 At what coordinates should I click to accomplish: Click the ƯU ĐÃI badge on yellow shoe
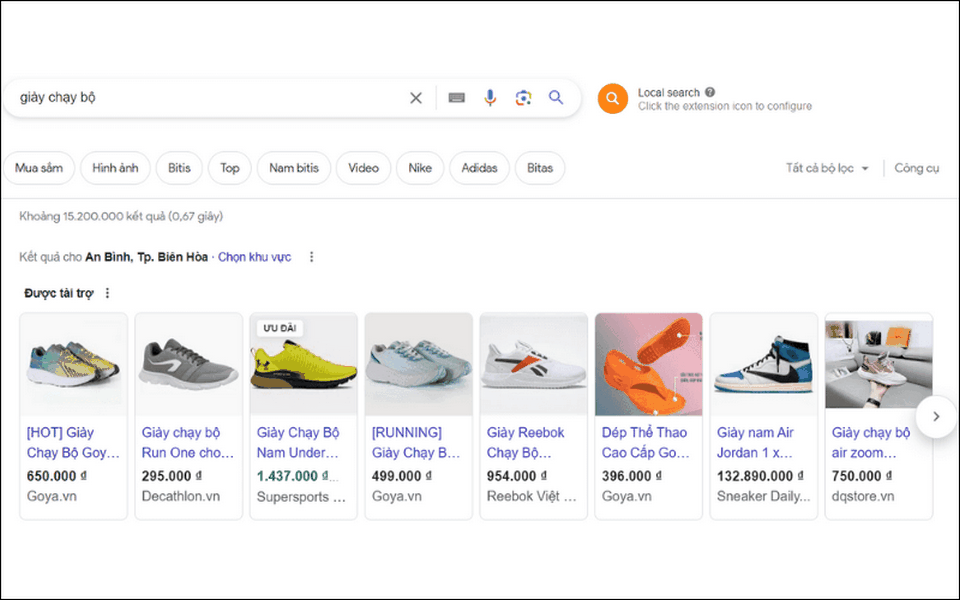tap(280, 328)
